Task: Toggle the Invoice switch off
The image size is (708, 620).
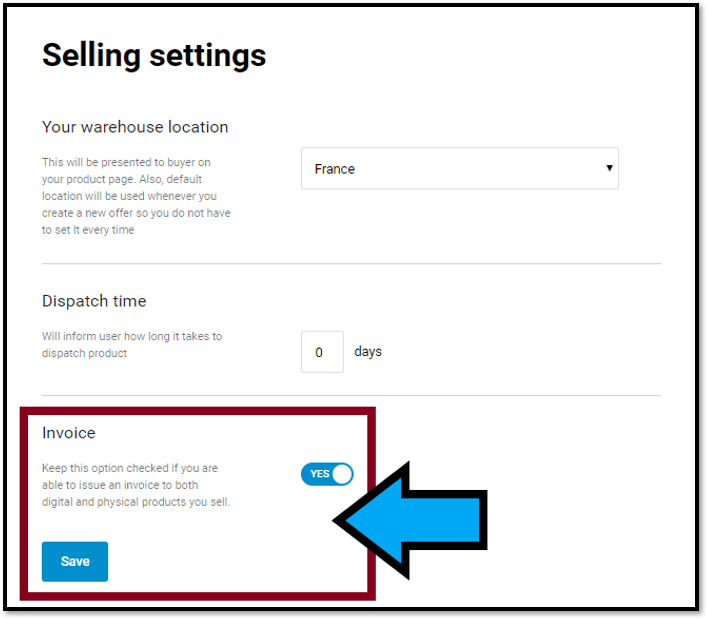Action: pos(327,473)
